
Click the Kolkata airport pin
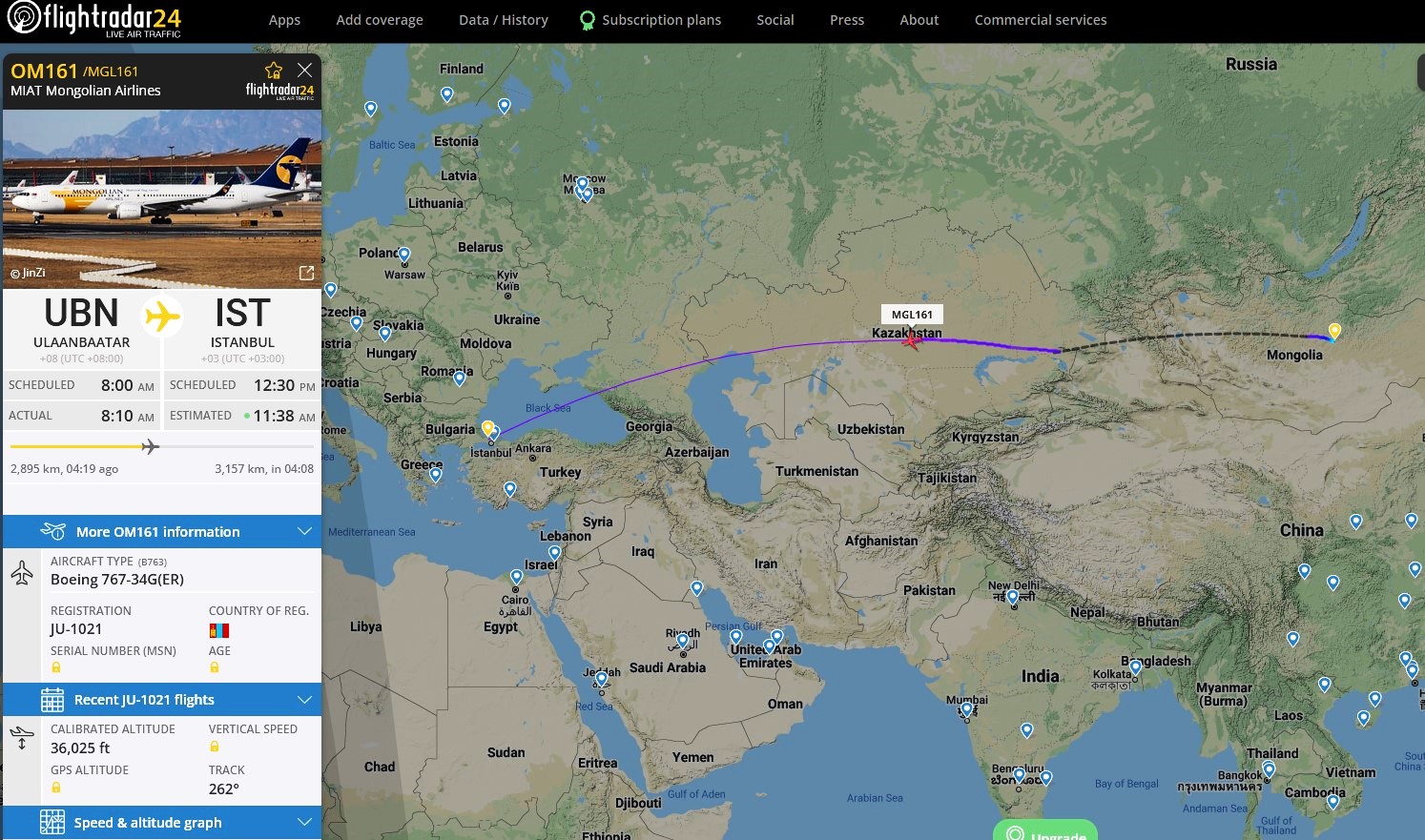pos(1135,667)
